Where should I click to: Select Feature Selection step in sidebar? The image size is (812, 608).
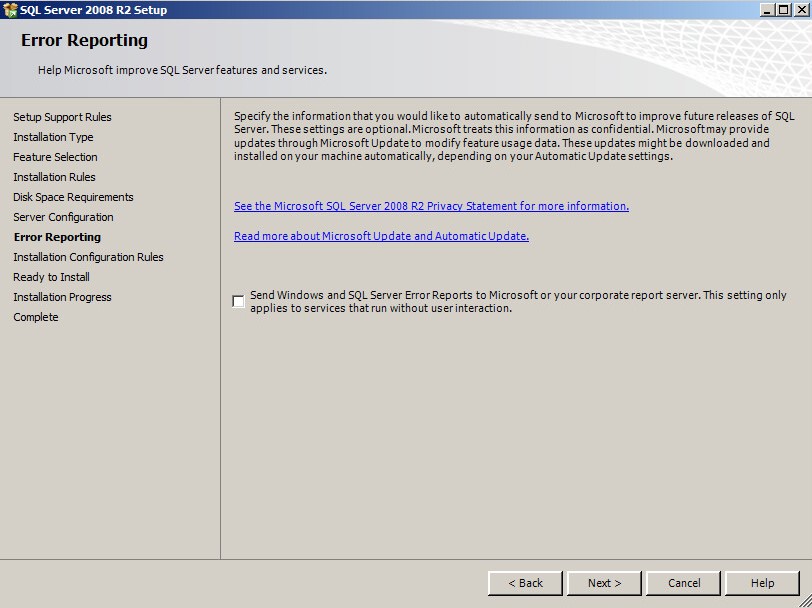[x=55, y=157]
